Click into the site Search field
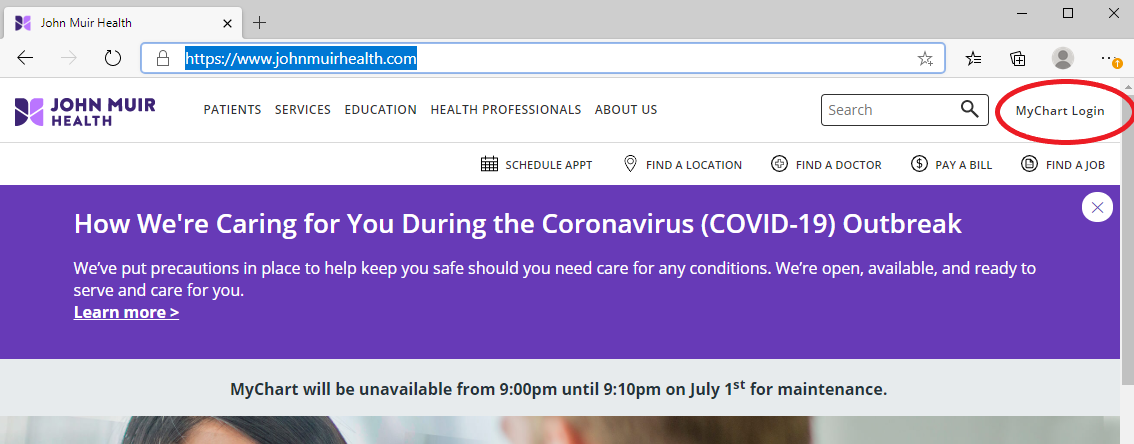 pyautogui.click(x=885, y=110)
